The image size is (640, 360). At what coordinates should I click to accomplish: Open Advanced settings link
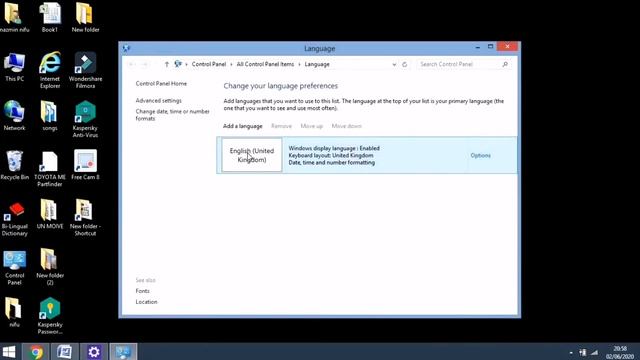[x=158, y=100]
